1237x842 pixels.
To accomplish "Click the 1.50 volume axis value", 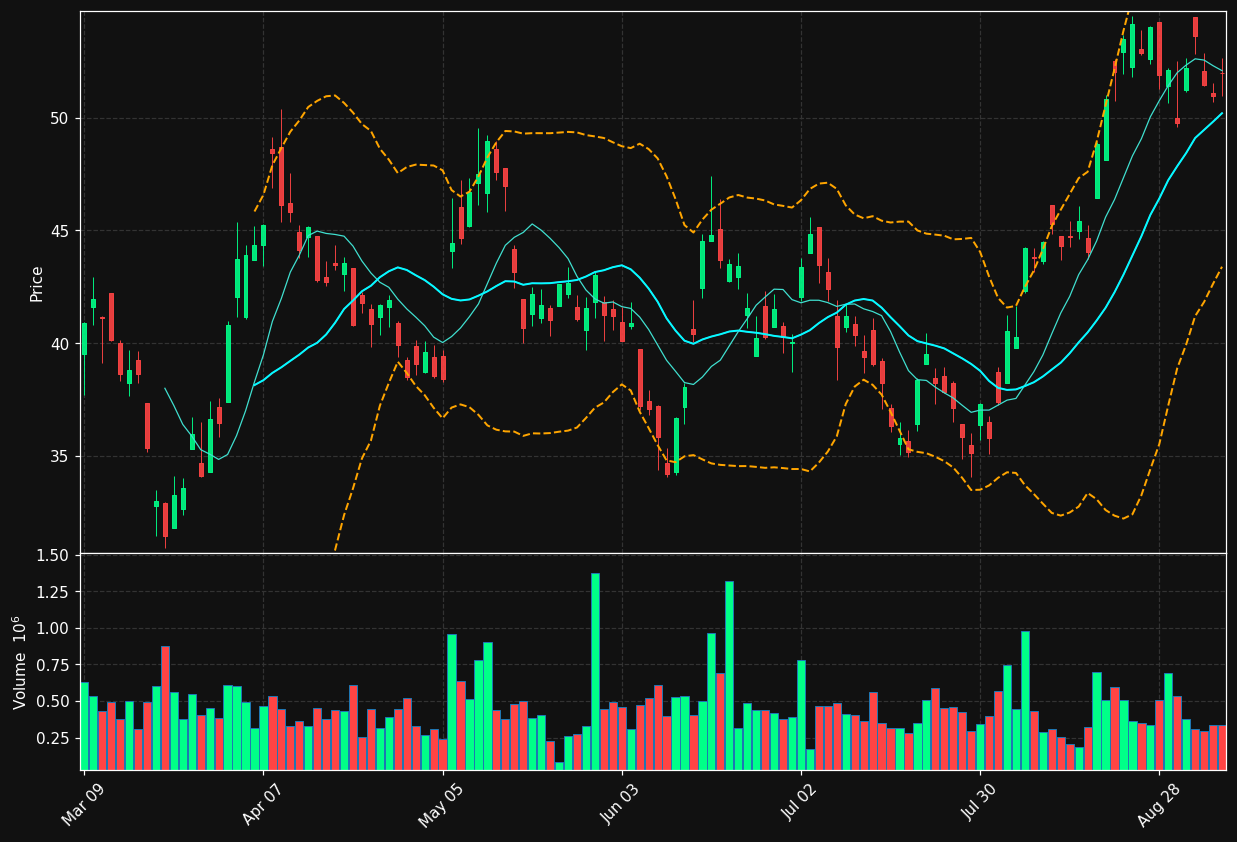I will [52, 555].
